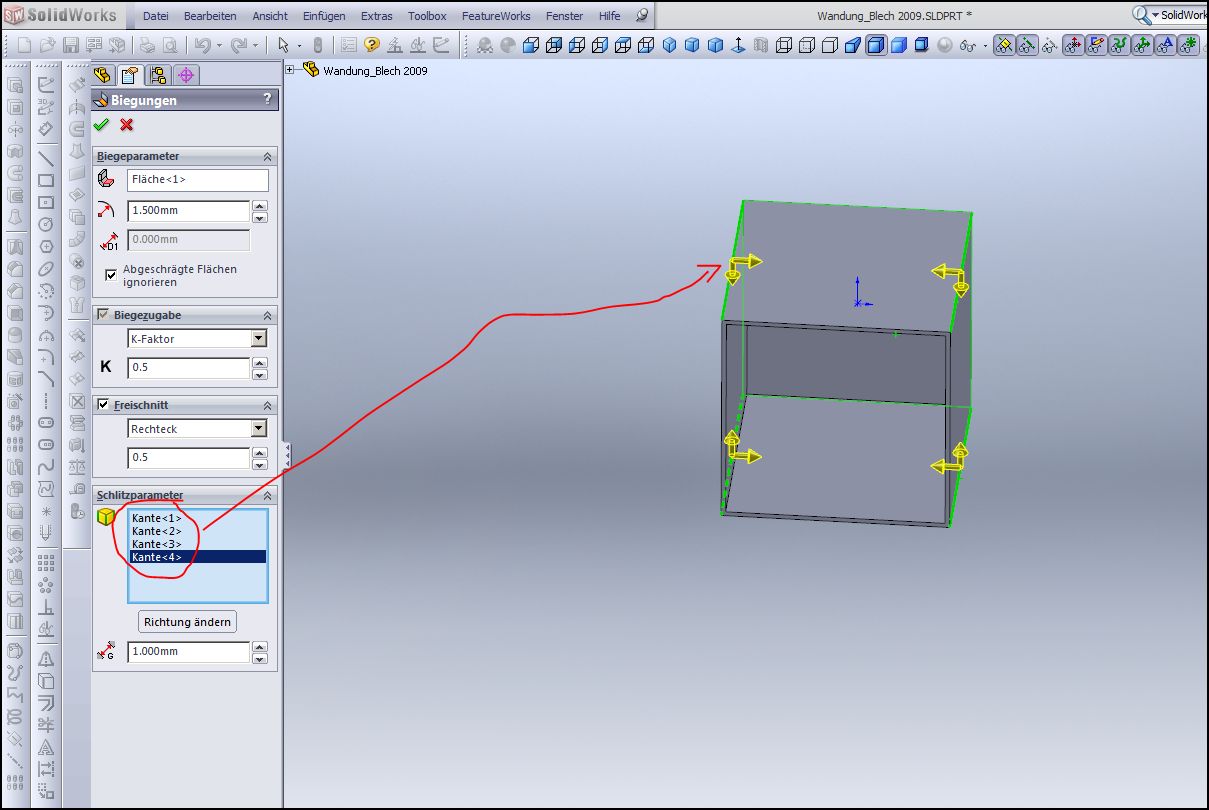1209x810 pixels.
Task: Open the K-Faktor dropdown
Action: click(x=259, y=339)
